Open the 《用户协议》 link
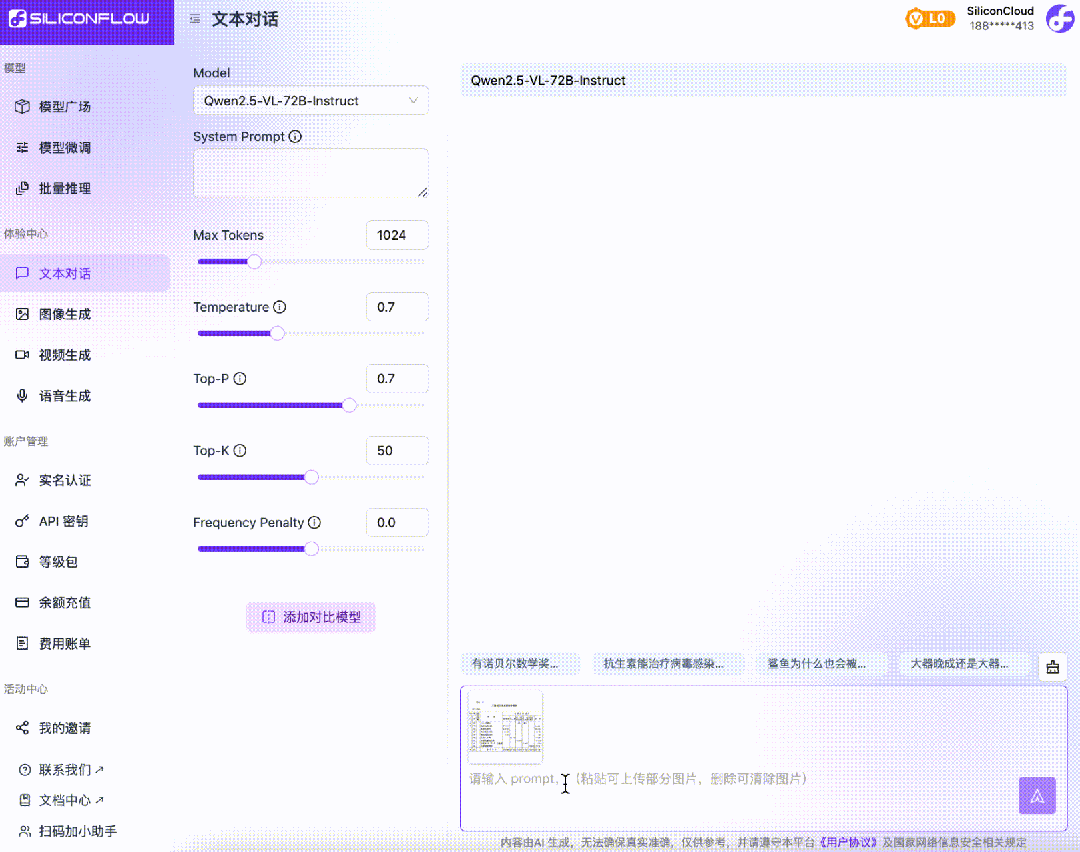 pyautogui.click(x=849, y=842)
